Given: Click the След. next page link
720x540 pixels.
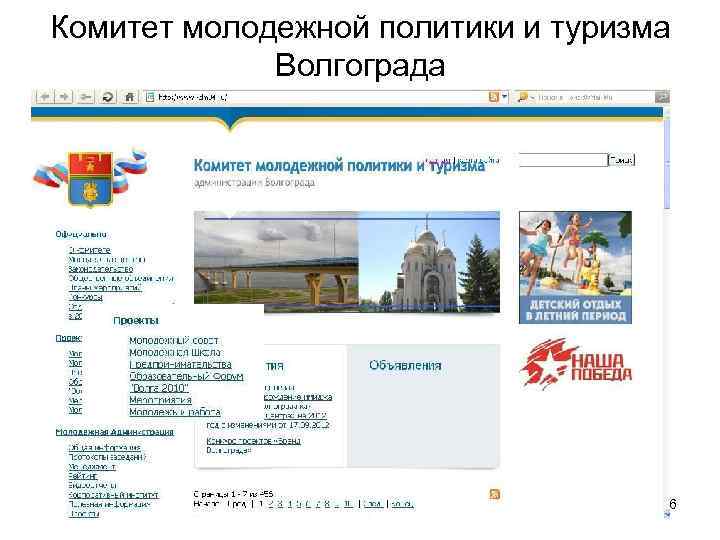Looking at the screenshot, I should [373, 504].
